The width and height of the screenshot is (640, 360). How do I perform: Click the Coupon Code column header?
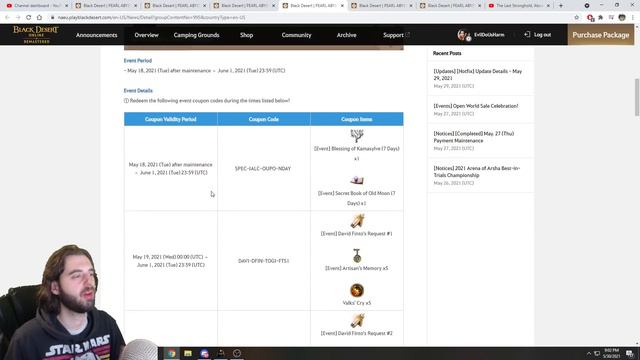[x=264, y=119]
